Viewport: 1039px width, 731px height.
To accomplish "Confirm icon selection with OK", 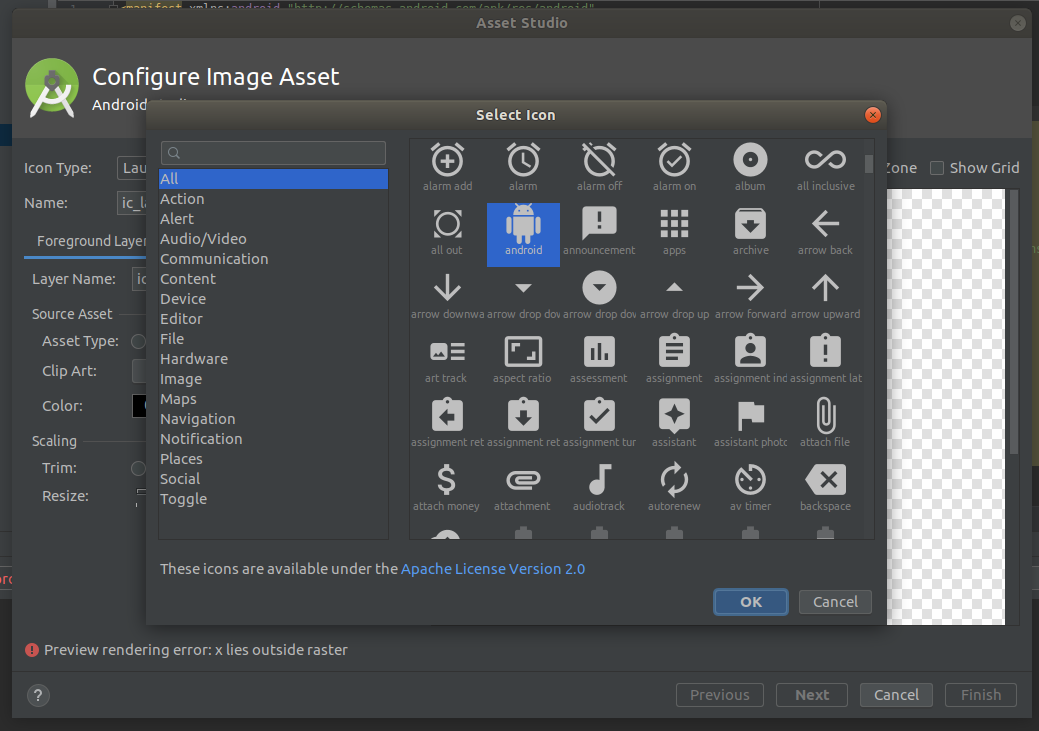I will click(750, 601).
